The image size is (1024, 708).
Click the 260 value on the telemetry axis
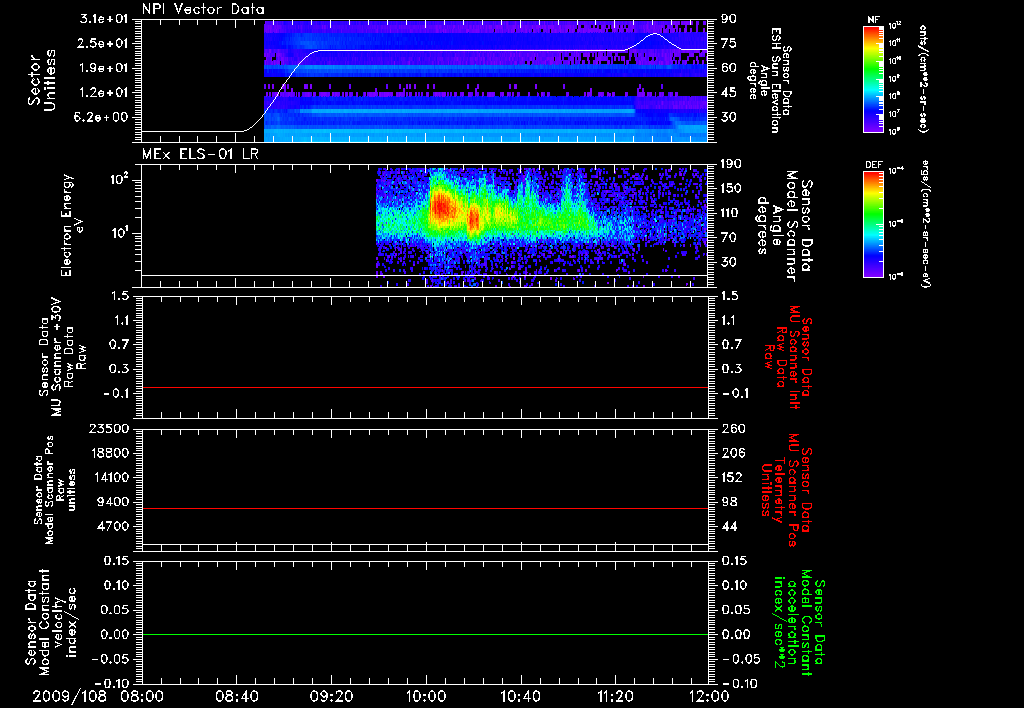(x=733, y=429)
